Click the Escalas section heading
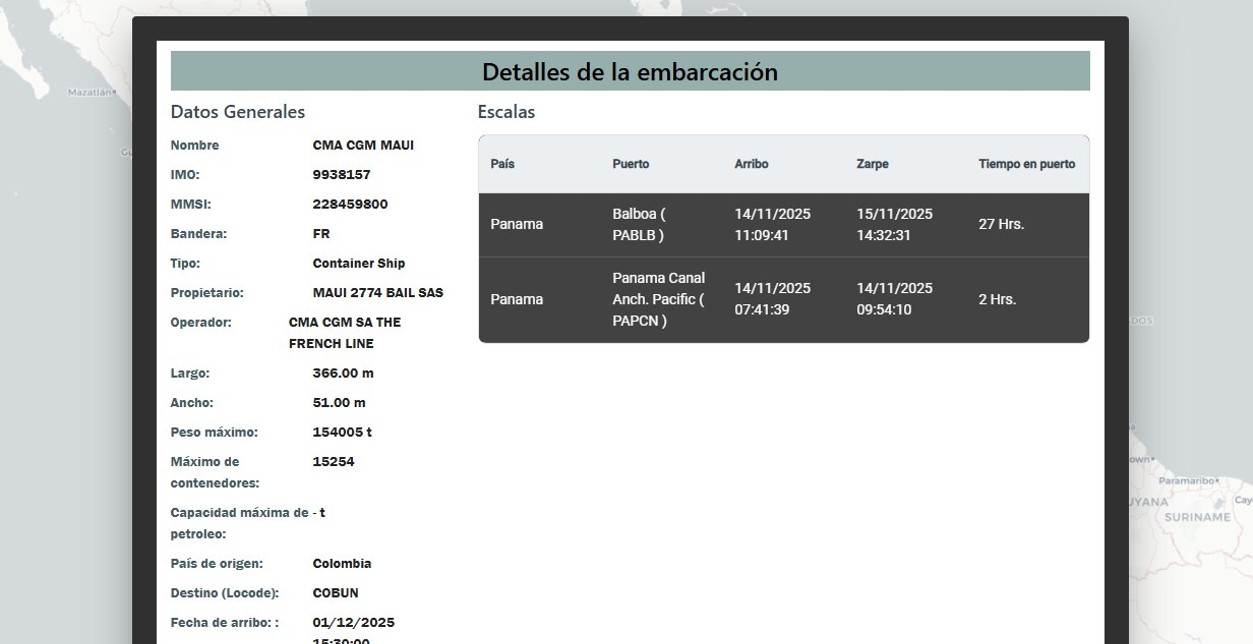Image resolution: width=1253 pixels, height=644 pixels. click(506, 112)
